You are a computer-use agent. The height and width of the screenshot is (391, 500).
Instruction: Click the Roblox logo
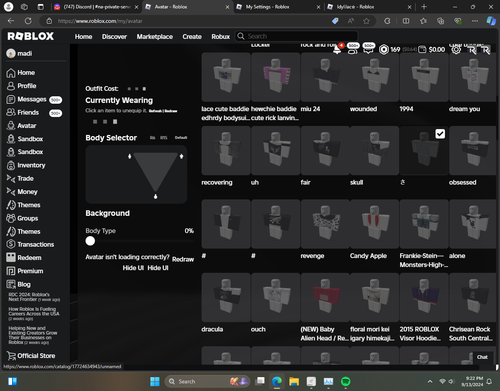(31, 36)
